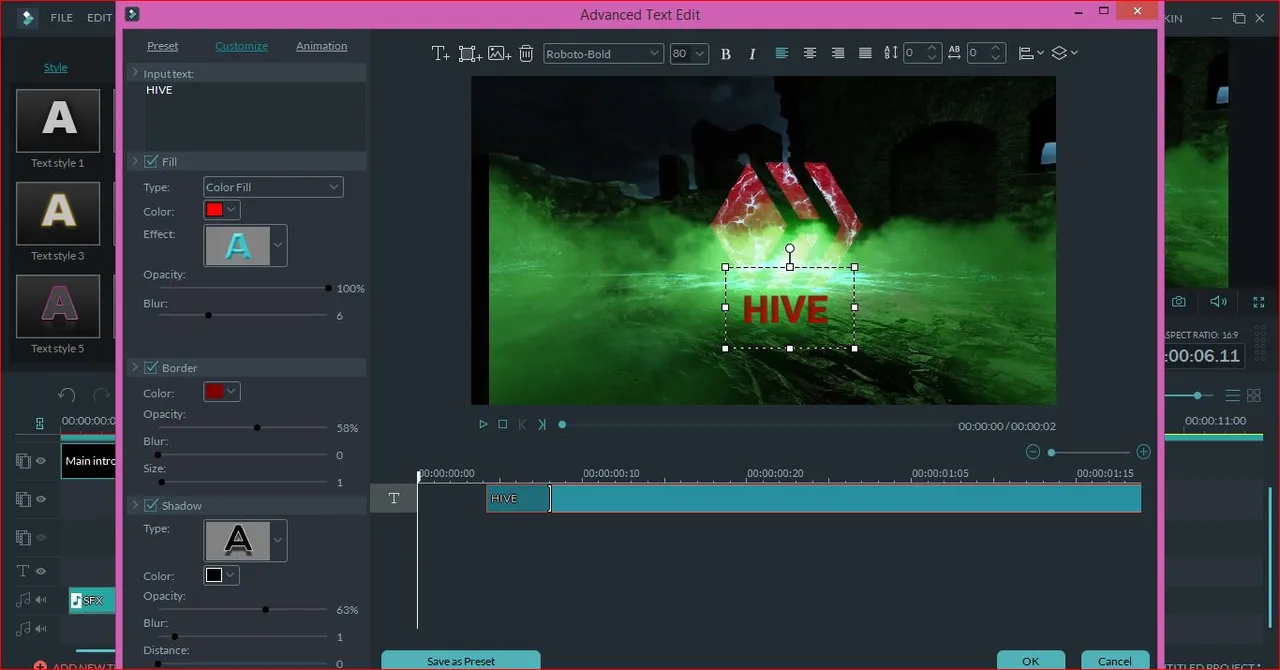Image resolution: width=1280 pixels, height=670 pixels.
Task: Open the black shadow color picker
Action: click(222, 575)
